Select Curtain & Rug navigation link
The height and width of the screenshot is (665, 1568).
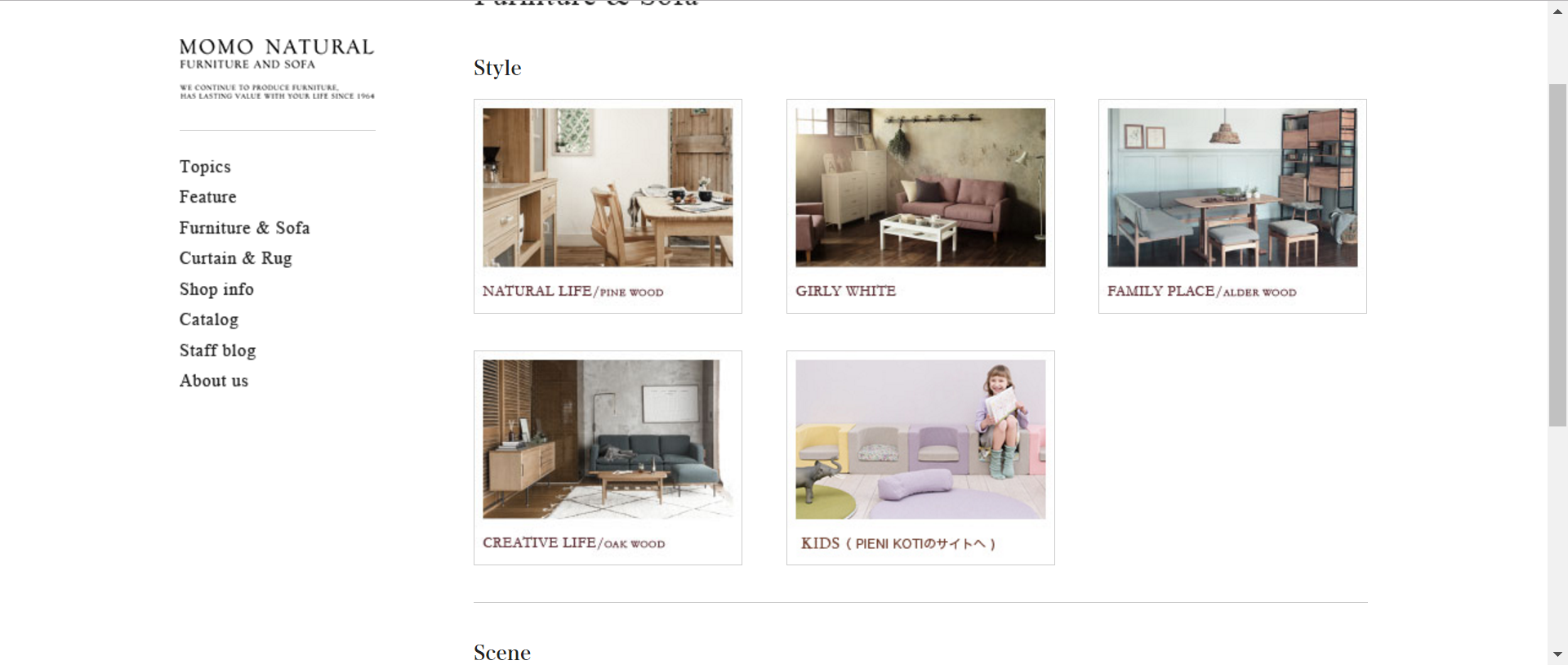(235, 258)
